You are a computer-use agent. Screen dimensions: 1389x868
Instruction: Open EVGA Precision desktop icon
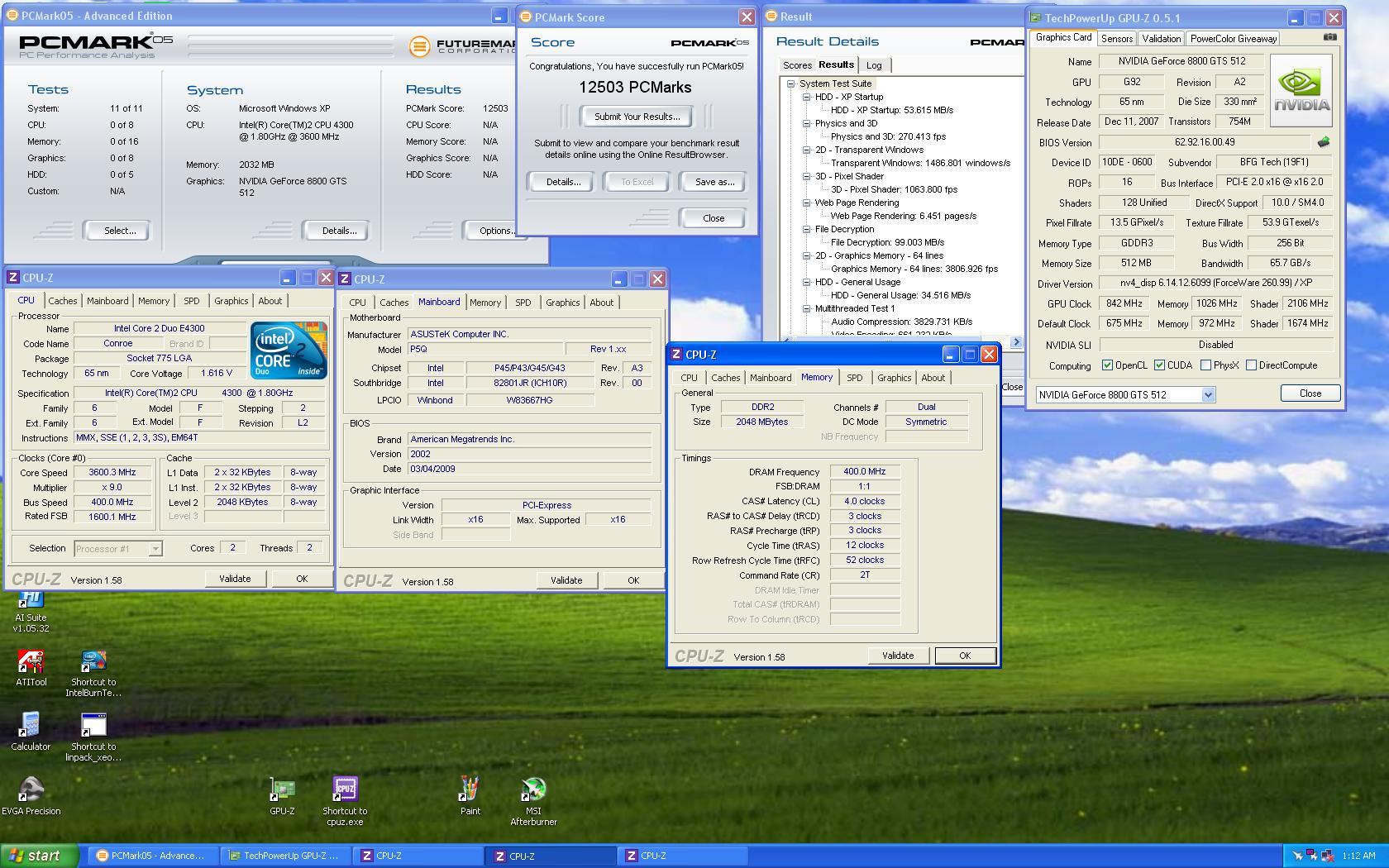(x=31, y=796)
